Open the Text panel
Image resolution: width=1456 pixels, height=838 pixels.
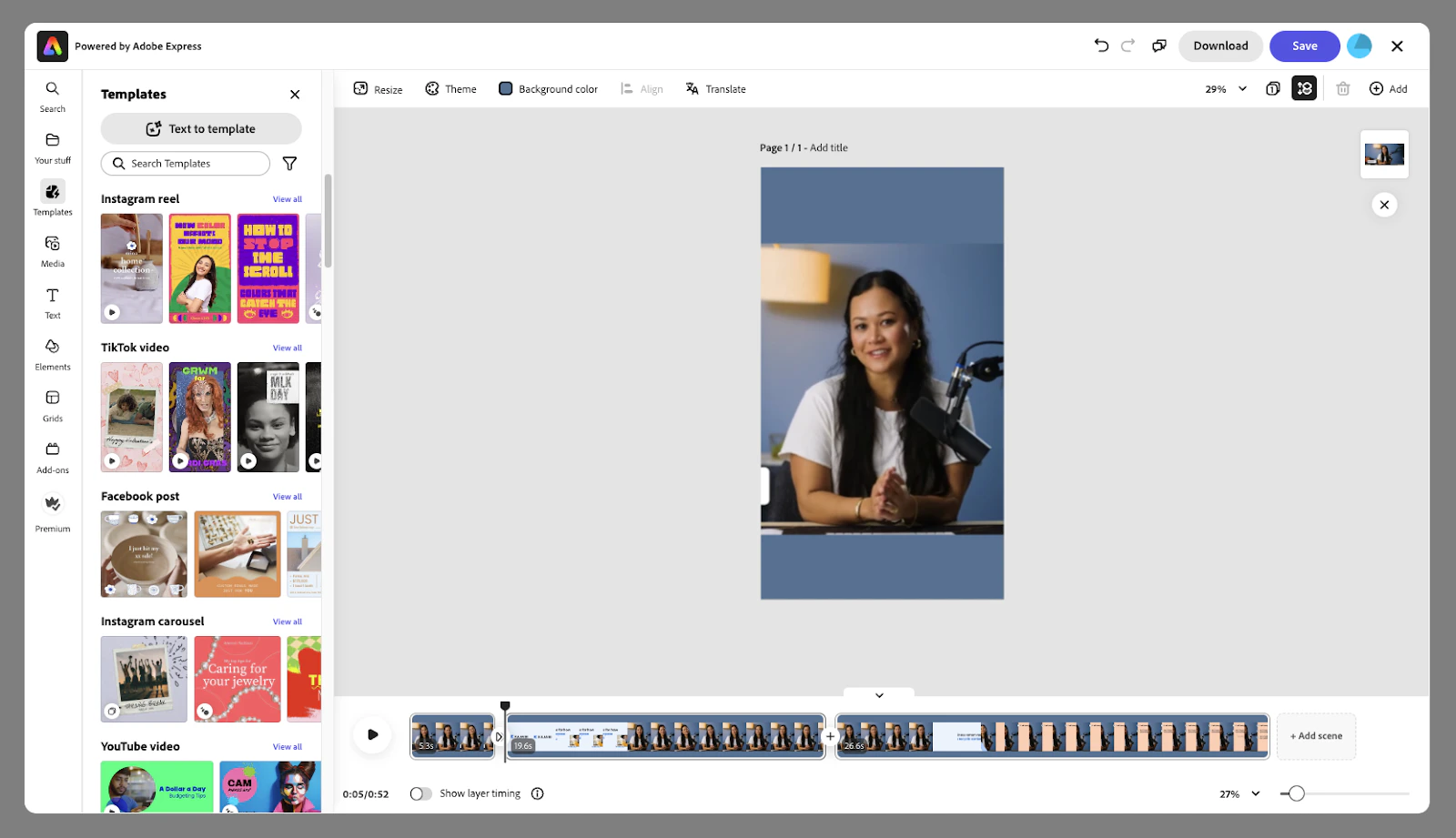click(x=52, y=301)
